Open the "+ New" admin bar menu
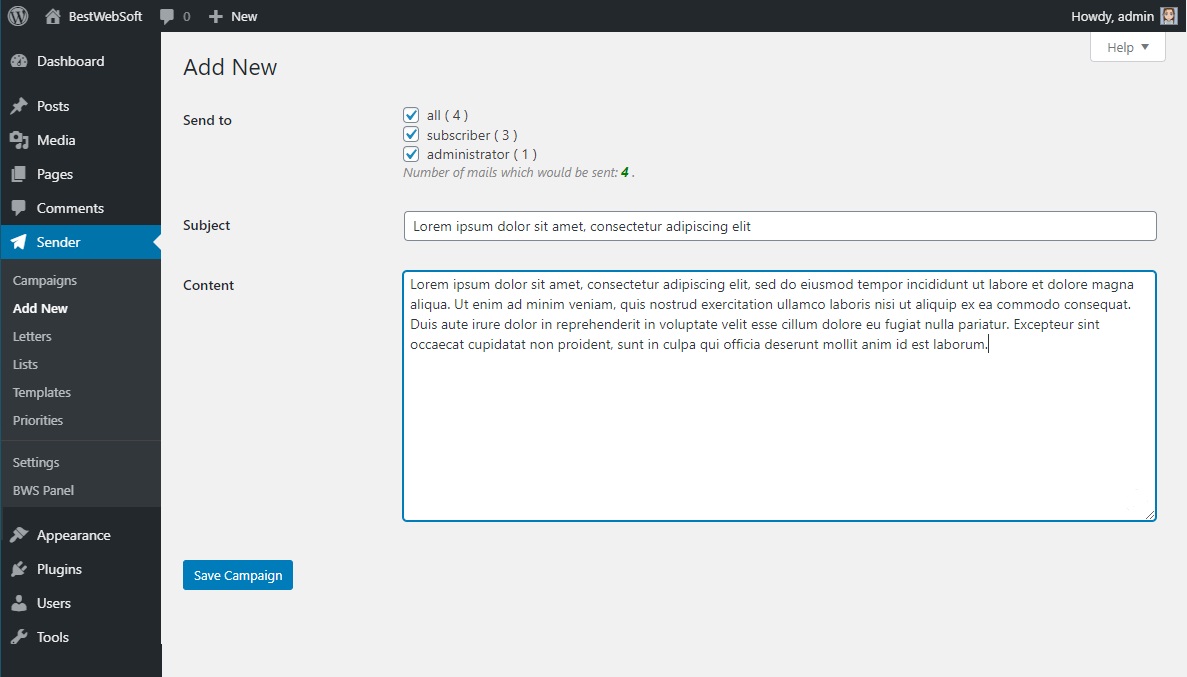The height and width of the screenshot is (677, 1187). tap(232, 16)
